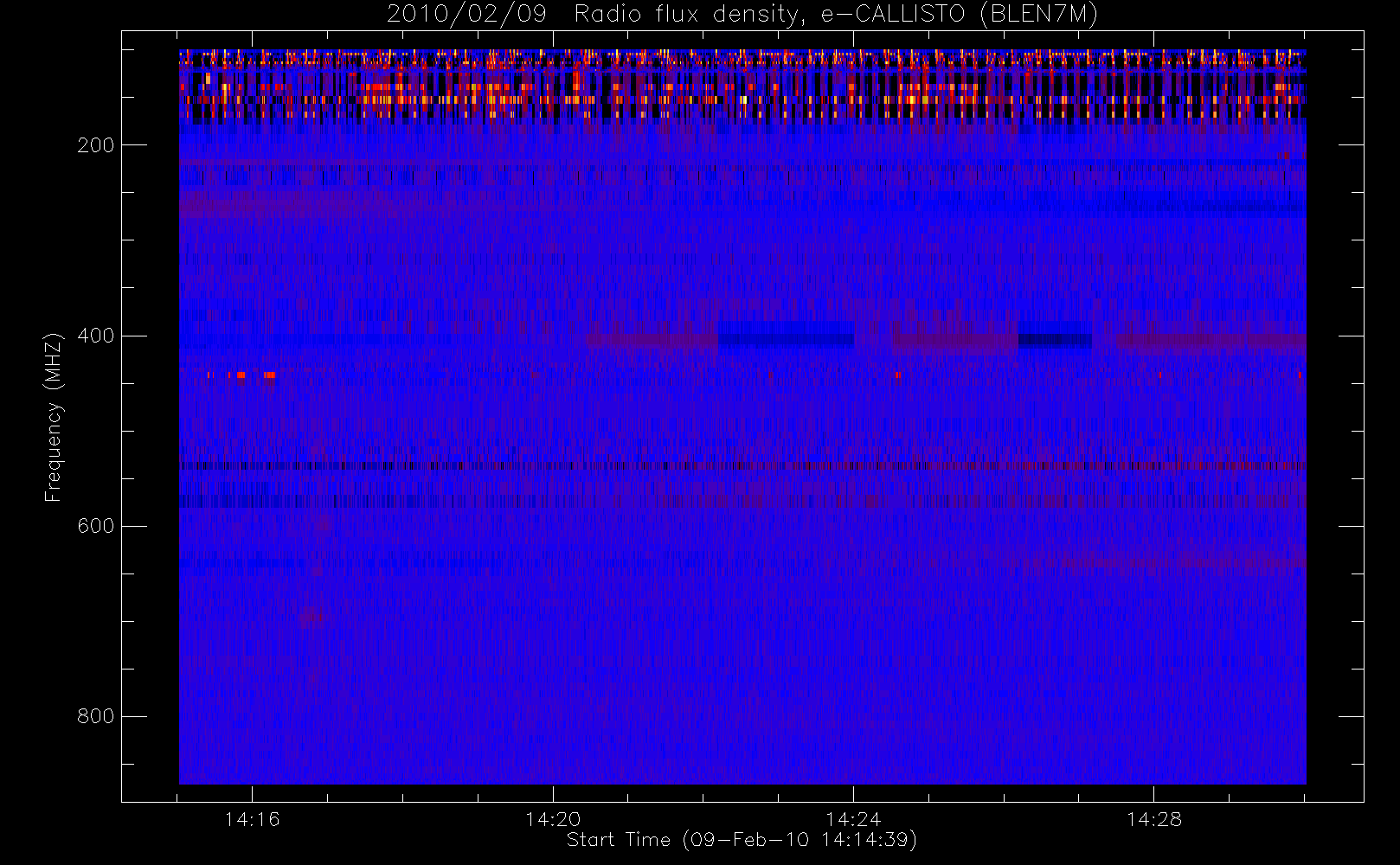
Task: Select the Frequency (MHZ) axis label
Action: 54,417
